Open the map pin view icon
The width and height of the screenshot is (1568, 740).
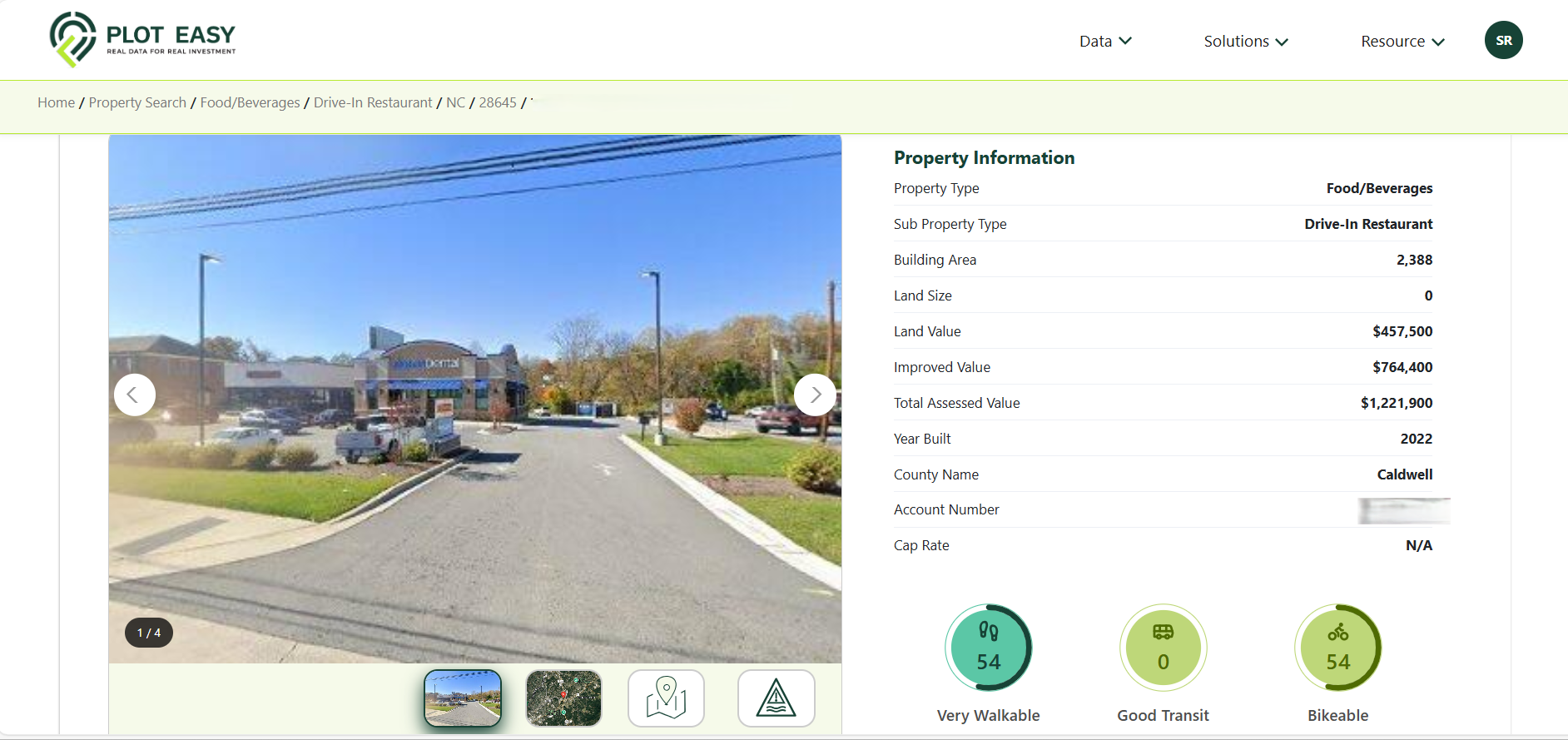point(666,698)
